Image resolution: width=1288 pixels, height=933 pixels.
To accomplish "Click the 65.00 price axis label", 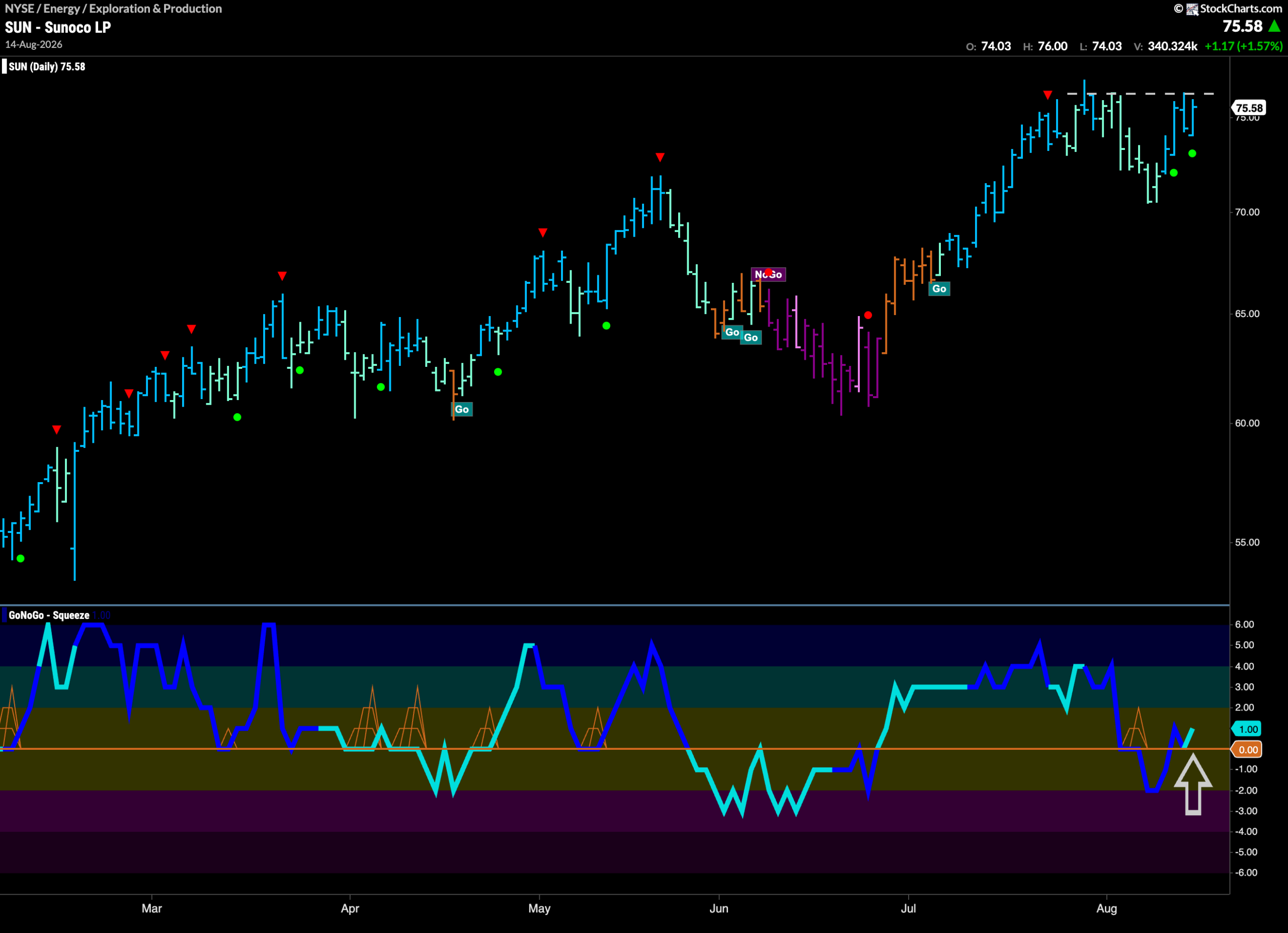I will click(1247, 314).
